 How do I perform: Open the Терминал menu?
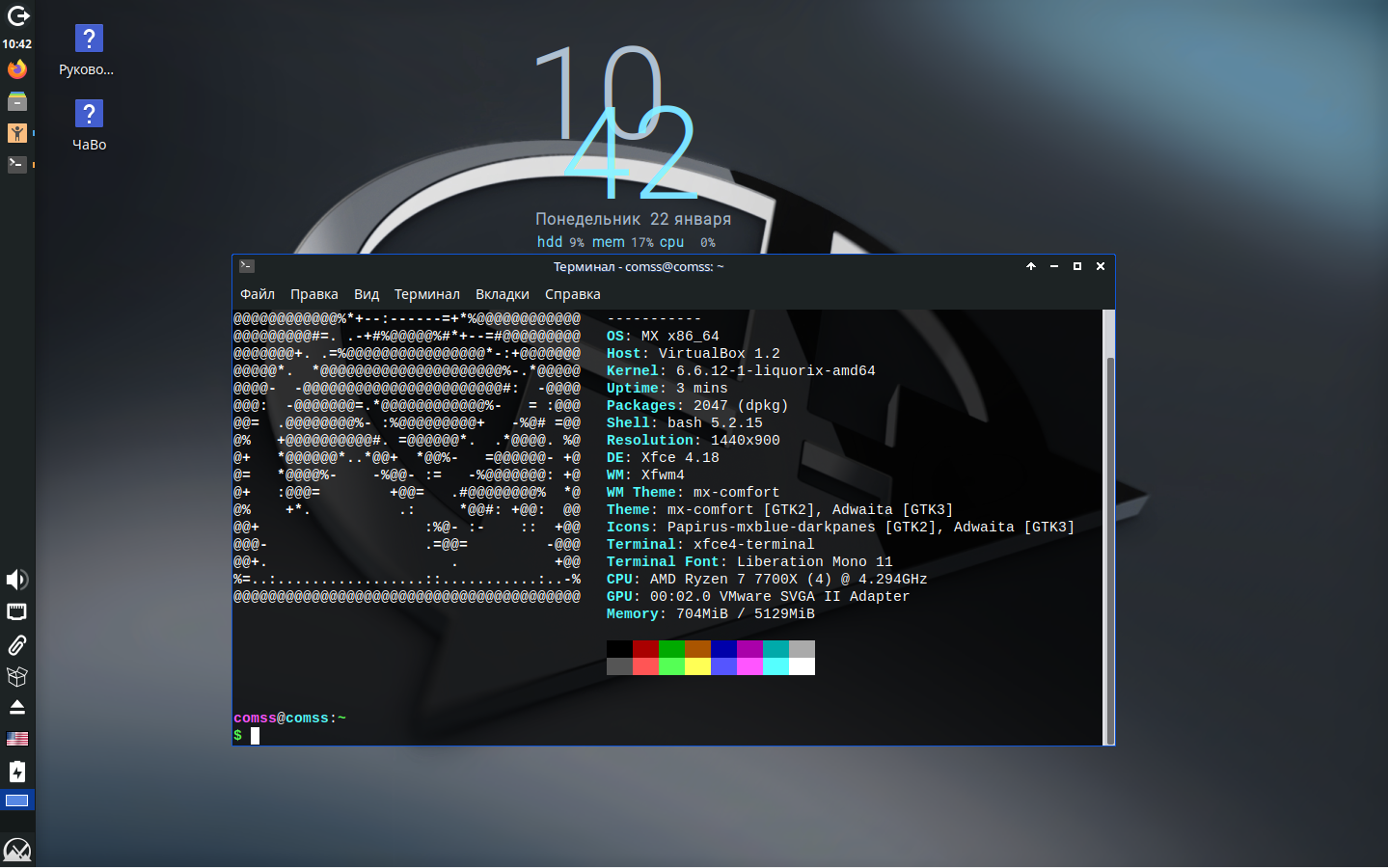[427, 294]
